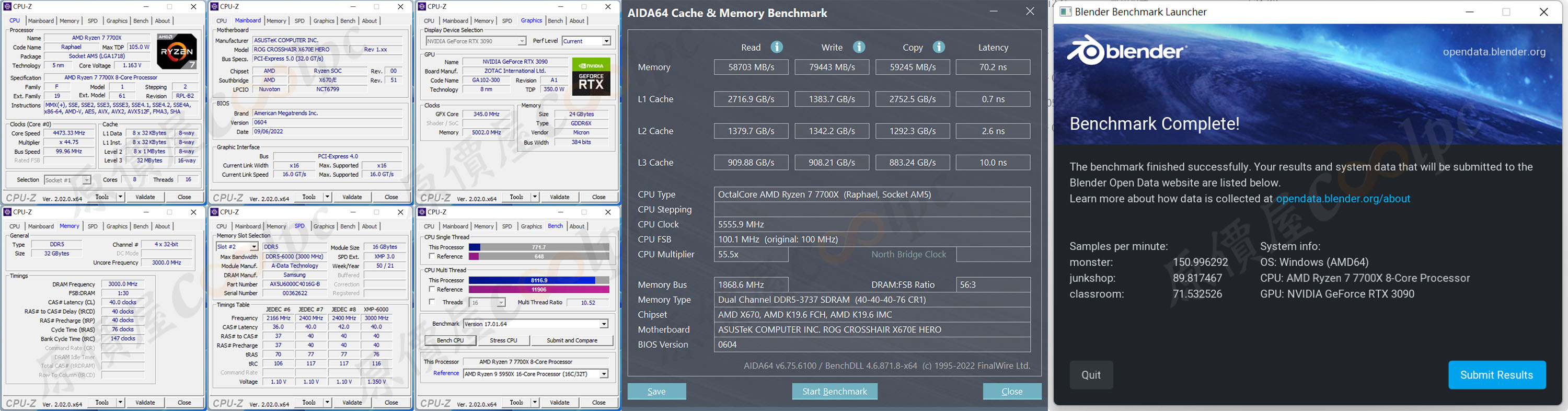Click the Close button at the bottom of AIDA64
This screenshot has width=1568, height=411.
click(1012, 392)
